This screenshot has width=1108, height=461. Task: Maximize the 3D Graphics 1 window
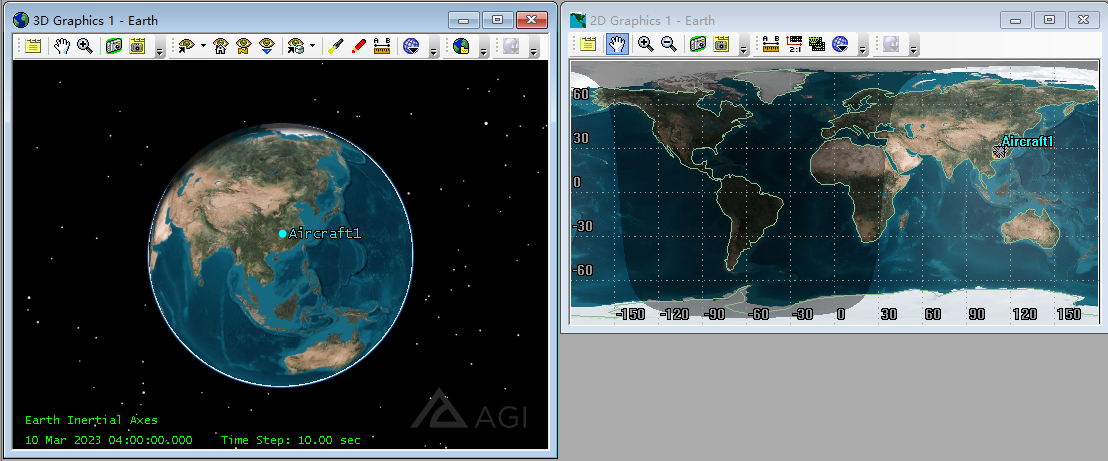point(497,20)
